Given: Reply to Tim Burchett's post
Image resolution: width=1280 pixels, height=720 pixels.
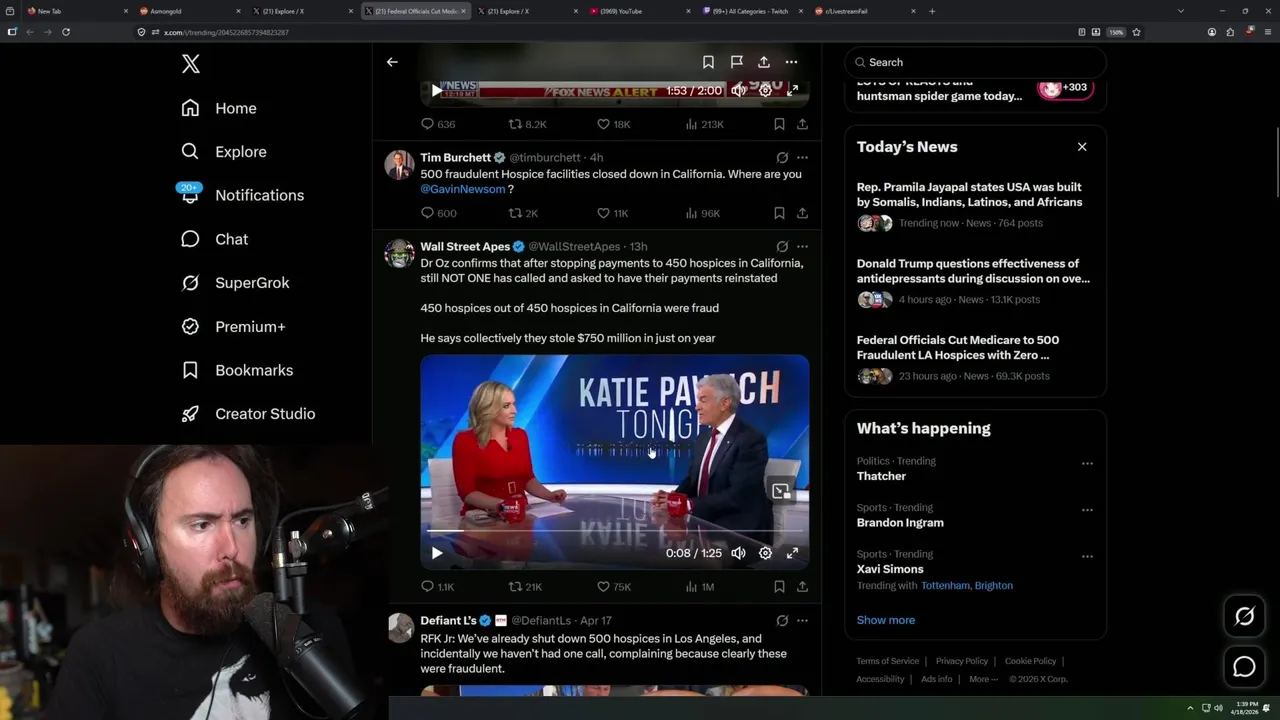Looking at the screenshot, I should (x=438, y=213).
